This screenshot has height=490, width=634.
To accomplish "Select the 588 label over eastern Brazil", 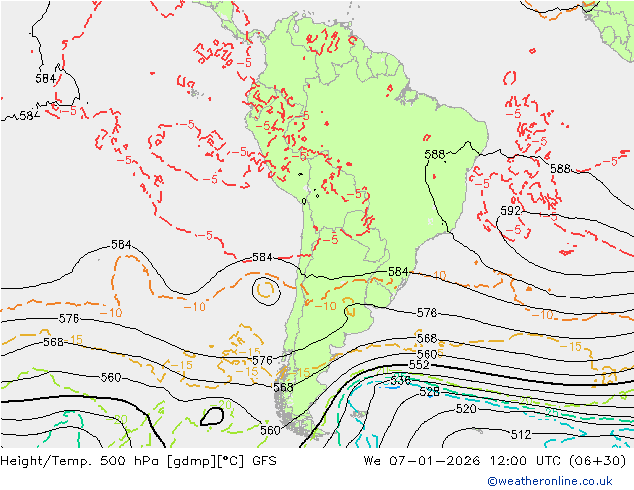I will [434, 155].
